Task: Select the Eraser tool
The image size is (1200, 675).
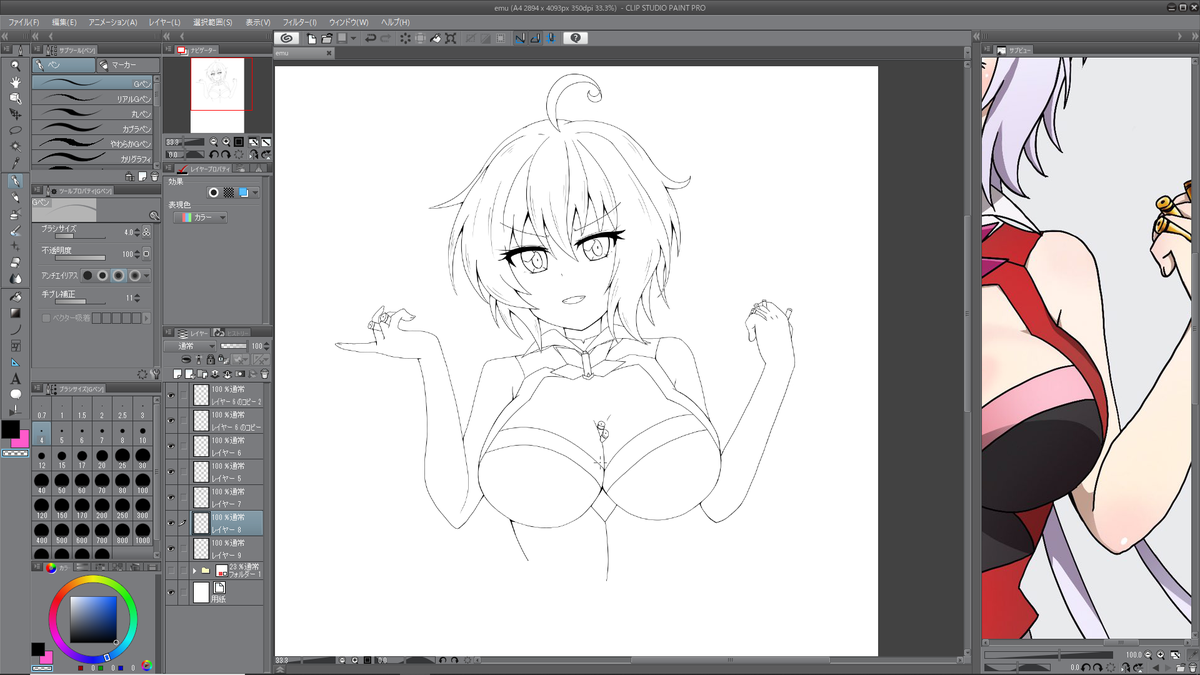Action: pos(15,263)
